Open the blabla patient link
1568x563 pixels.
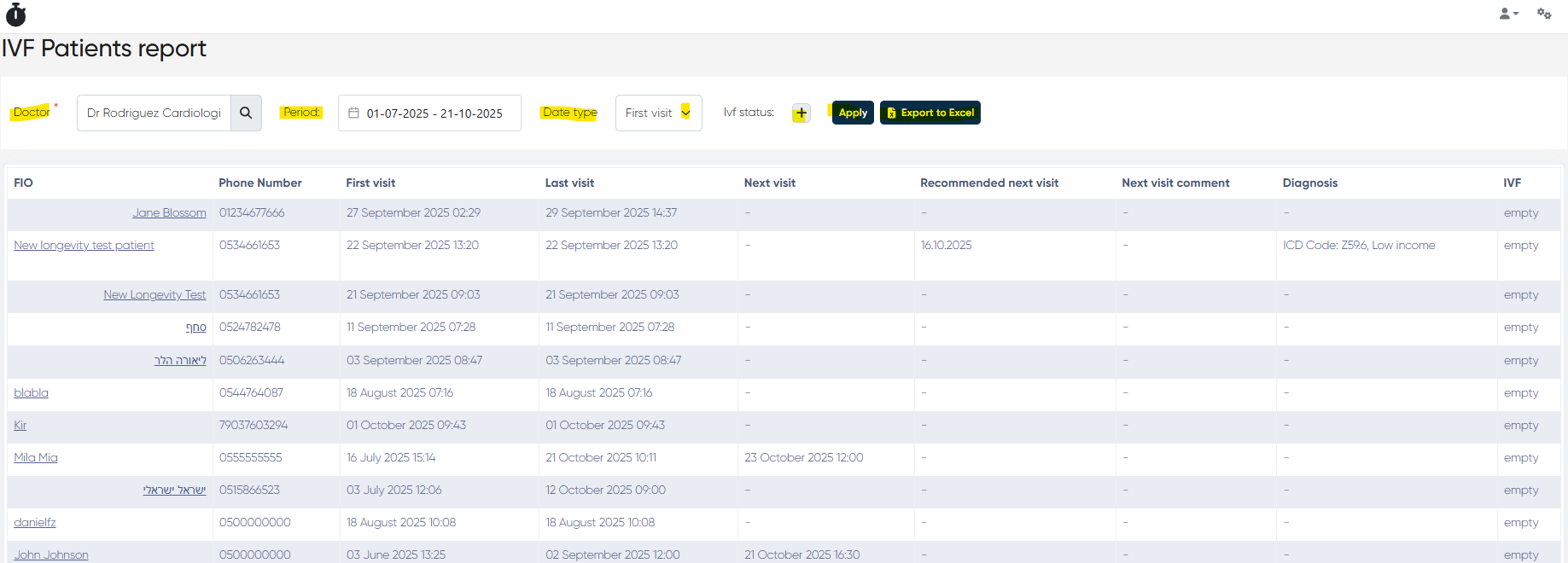pos(31,393)
